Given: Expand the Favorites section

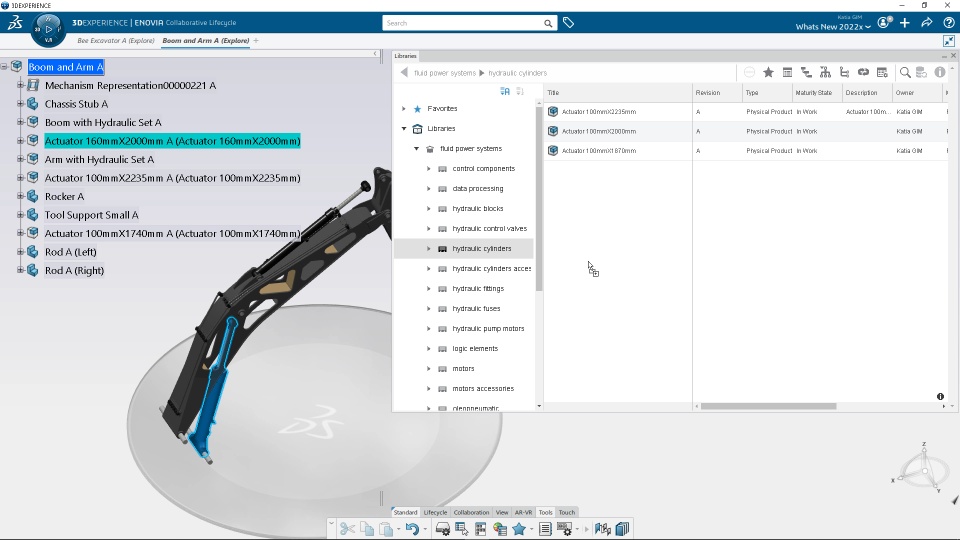Looking at the screenshot, I should click(403, 108).
